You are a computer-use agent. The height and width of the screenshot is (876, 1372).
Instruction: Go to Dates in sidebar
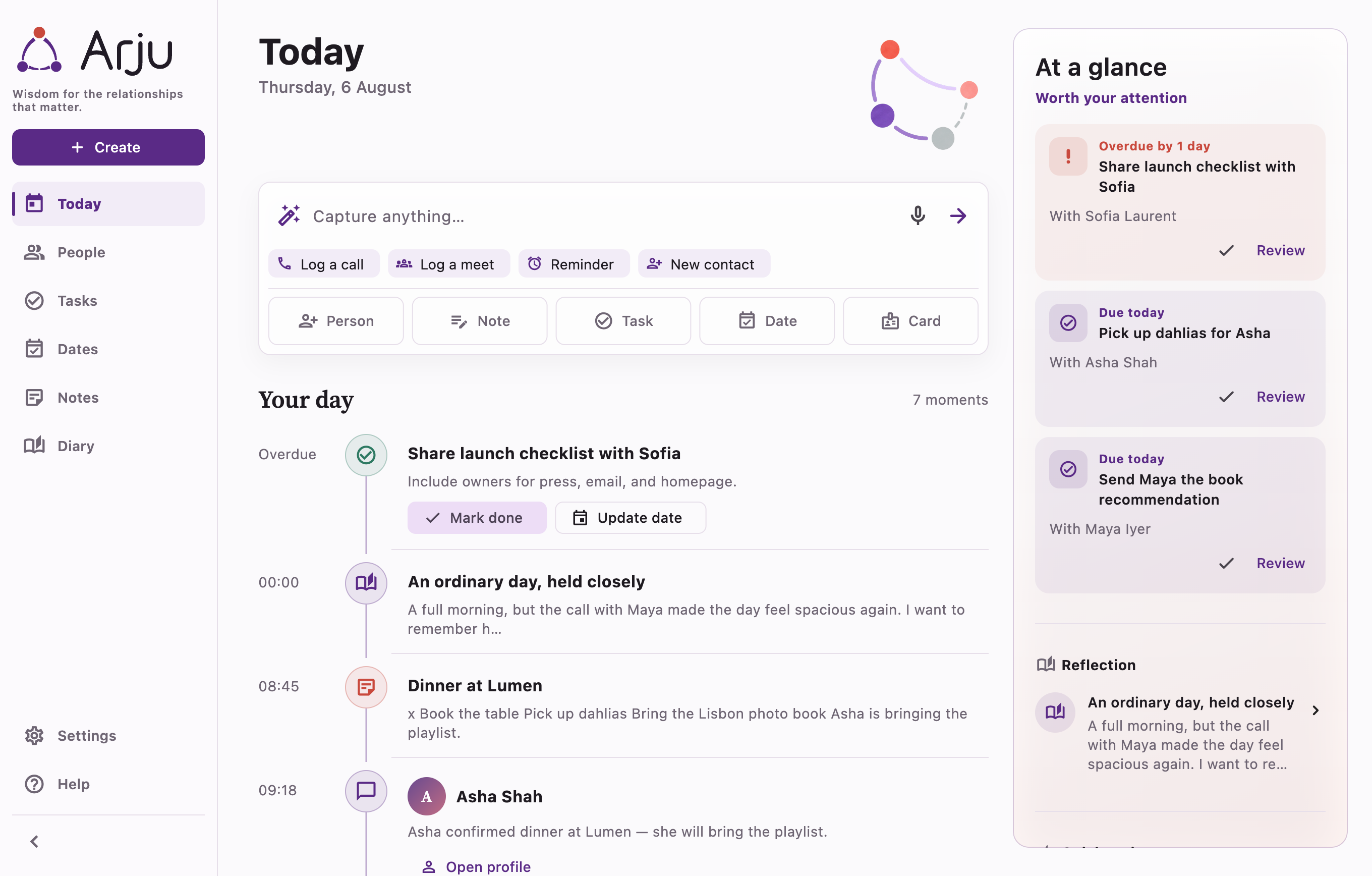pos(108,349)
